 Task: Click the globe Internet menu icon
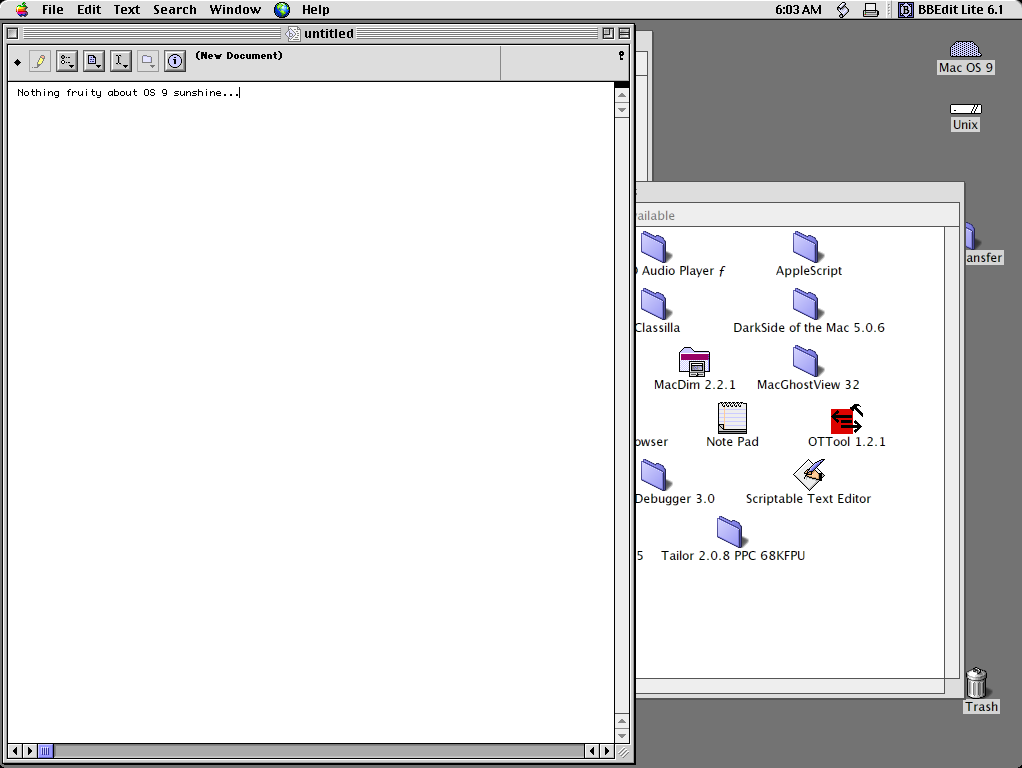click(x=282, y=10)
